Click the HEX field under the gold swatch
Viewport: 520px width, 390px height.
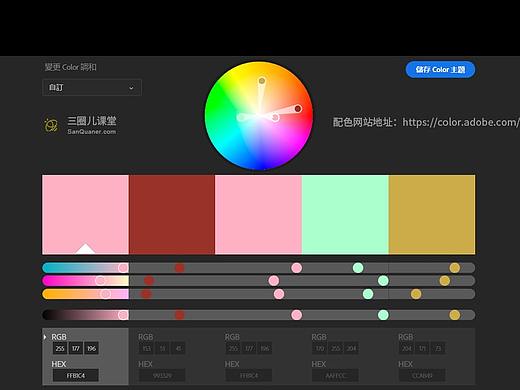point(422,375)
